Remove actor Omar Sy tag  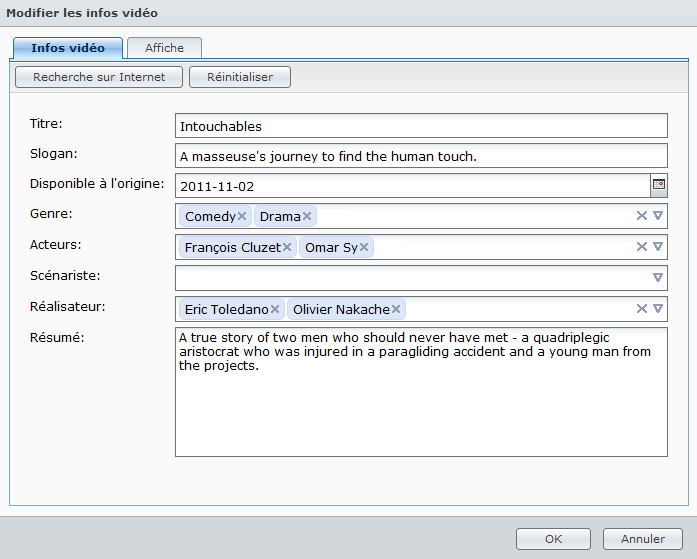point(364,247)
